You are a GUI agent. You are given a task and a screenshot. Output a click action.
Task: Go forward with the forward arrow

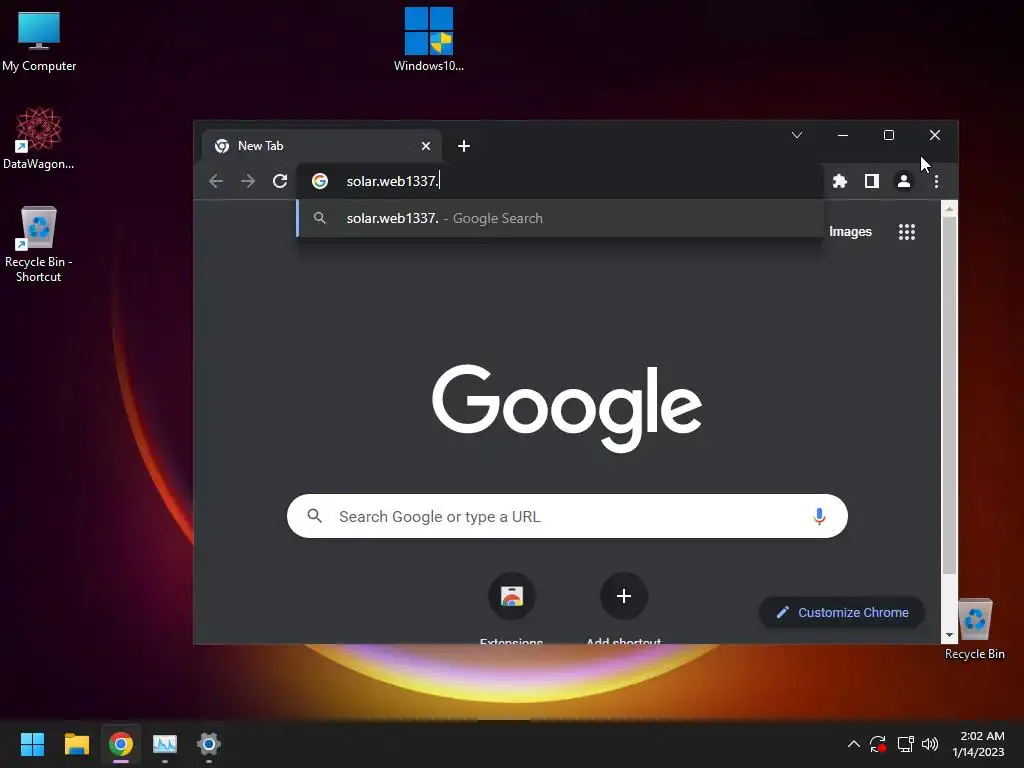coord(248,181)
